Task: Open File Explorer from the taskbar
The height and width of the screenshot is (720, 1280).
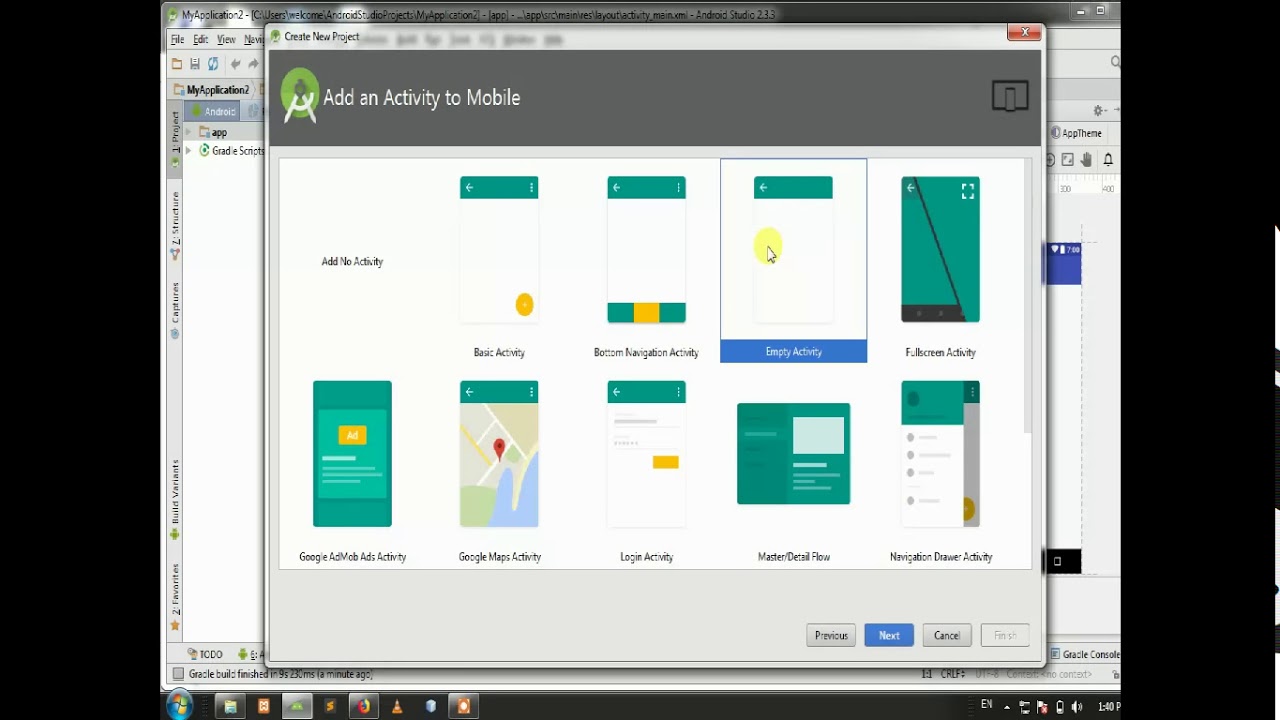Action: click(x=230, y=706)
